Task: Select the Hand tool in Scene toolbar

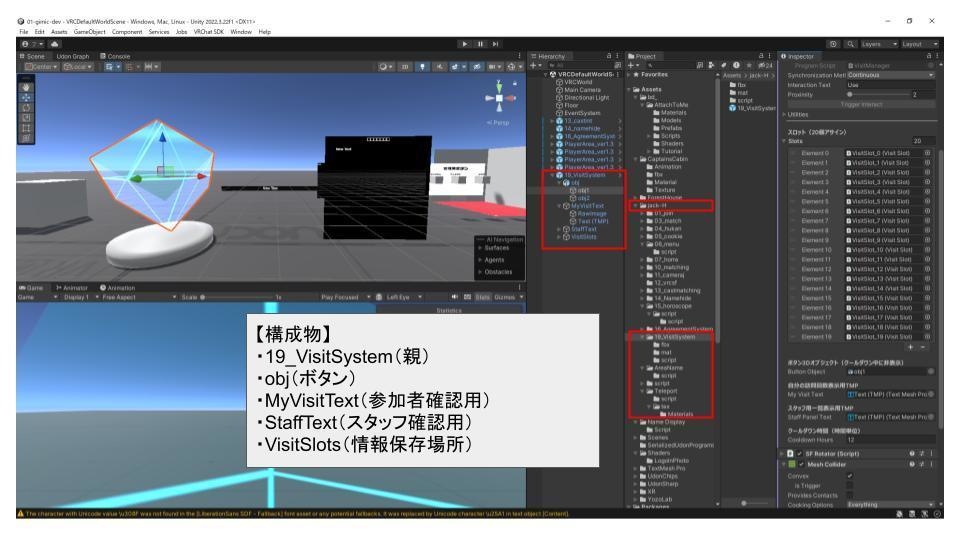Action: [x=26, y=87]
